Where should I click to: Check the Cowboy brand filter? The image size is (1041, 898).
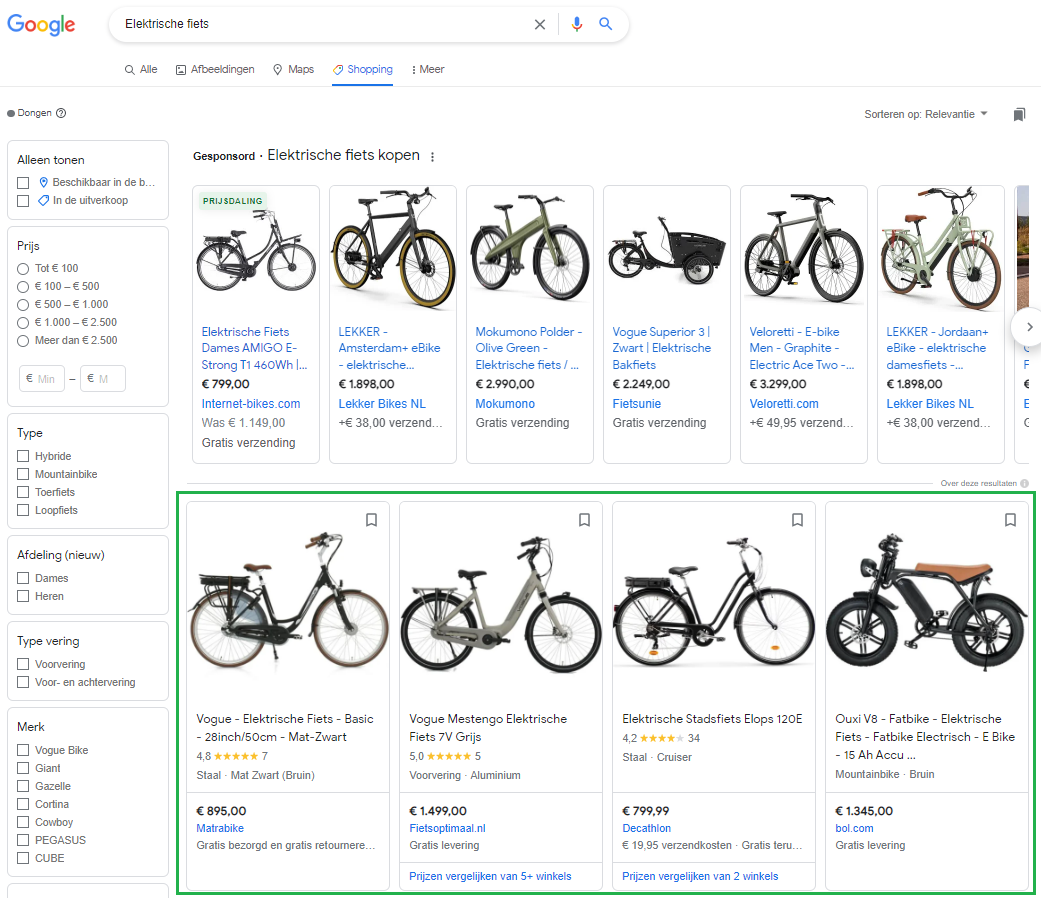(x=23, y=822)
